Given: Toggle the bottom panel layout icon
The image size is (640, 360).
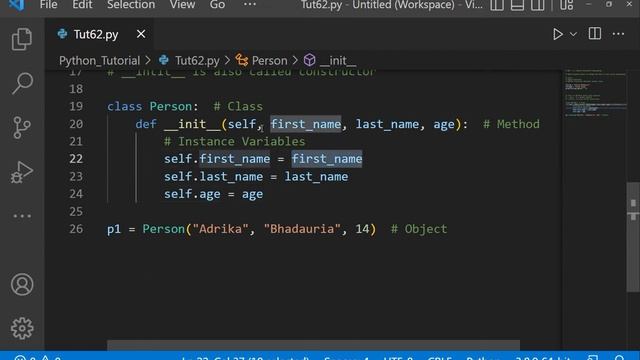Looking at the screenshot, I should pyautogui.click(x=517, y=5).
